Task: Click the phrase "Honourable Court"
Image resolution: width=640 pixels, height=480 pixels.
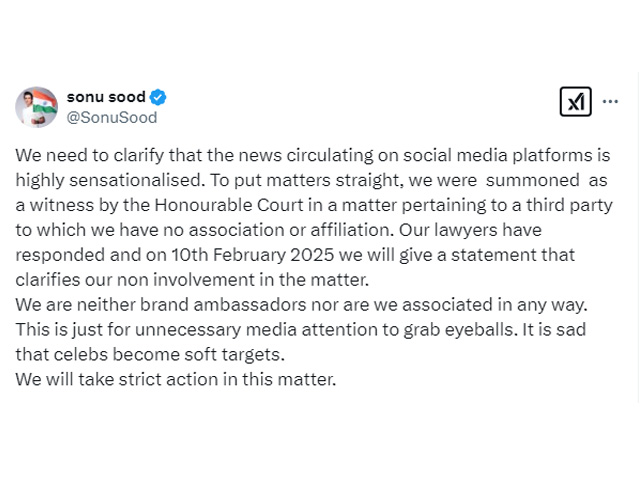Action: coord(229,205)
